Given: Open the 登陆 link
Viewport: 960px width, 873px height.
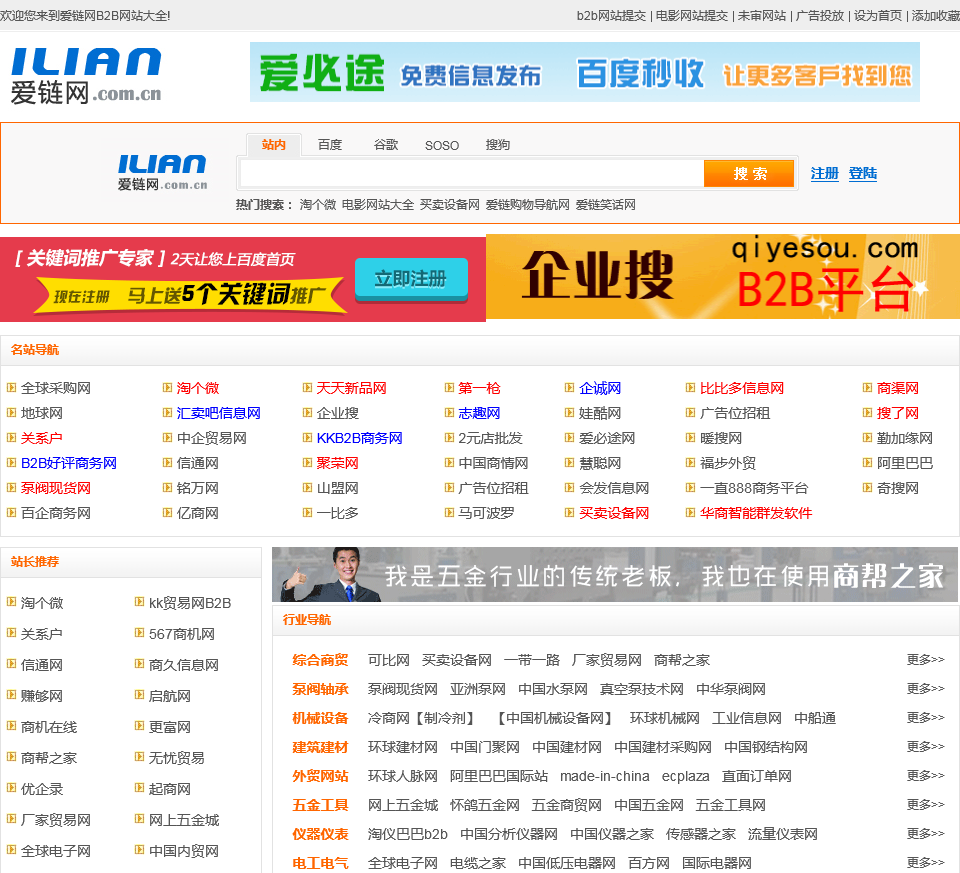Looking at the screenshot, I should tap(863, 174).
